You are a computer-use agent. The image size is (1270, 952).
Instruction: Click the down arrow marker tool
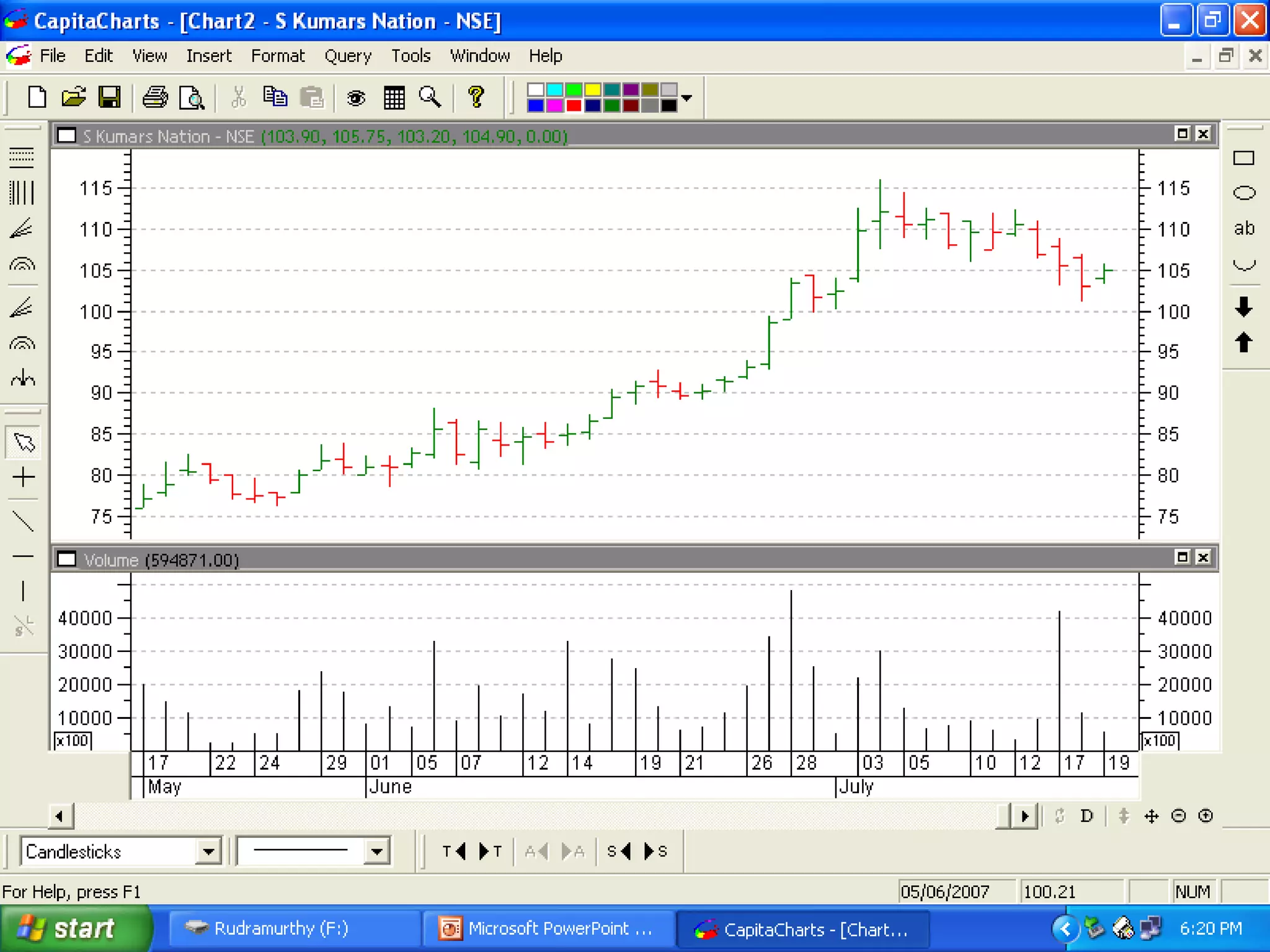(x=1243, y=307)
